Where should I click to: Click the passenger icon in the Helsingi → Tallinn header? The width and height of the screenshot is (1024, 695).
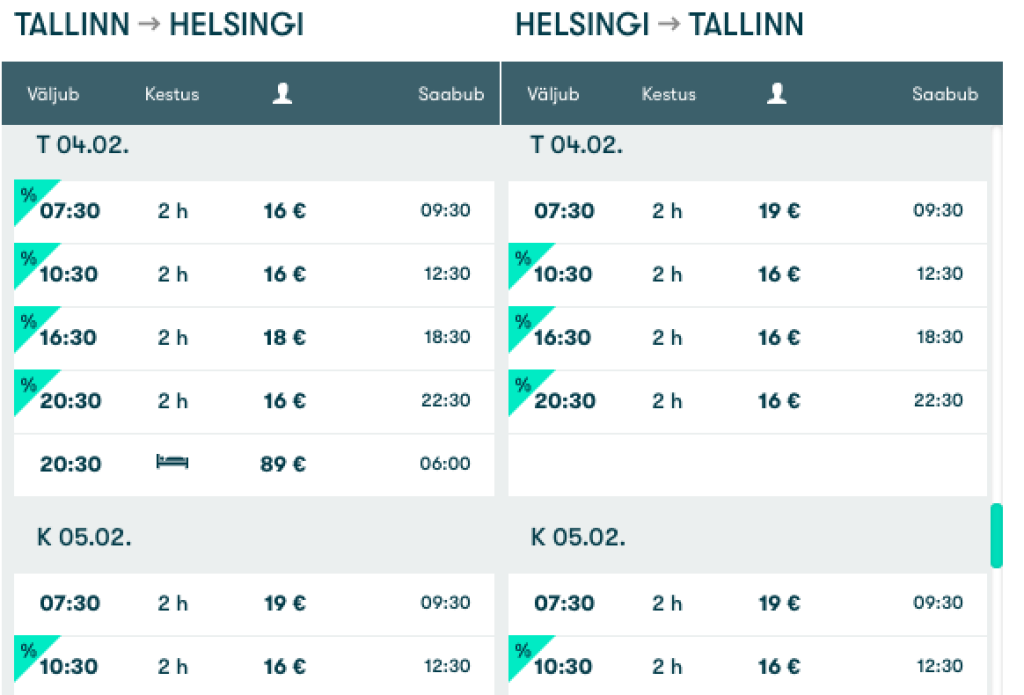click(x=776, y=94)
